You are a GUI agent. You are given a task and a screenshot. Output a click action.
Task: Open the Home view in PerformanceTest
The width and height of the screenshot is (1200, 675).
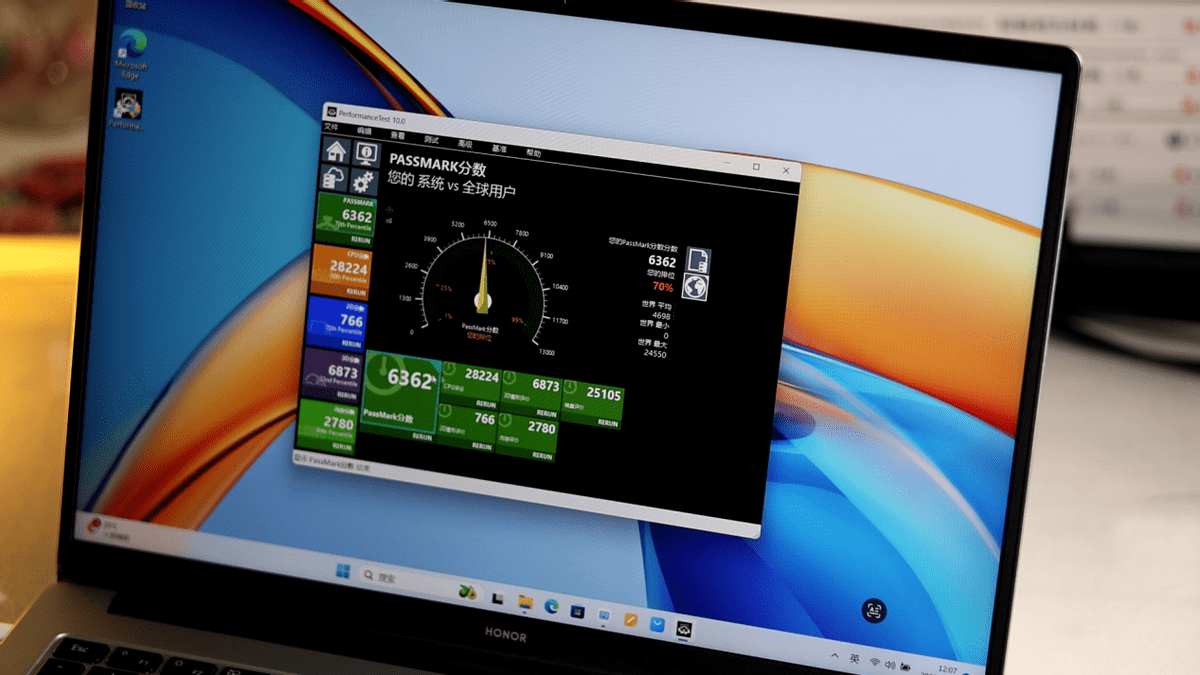[337, 151]
